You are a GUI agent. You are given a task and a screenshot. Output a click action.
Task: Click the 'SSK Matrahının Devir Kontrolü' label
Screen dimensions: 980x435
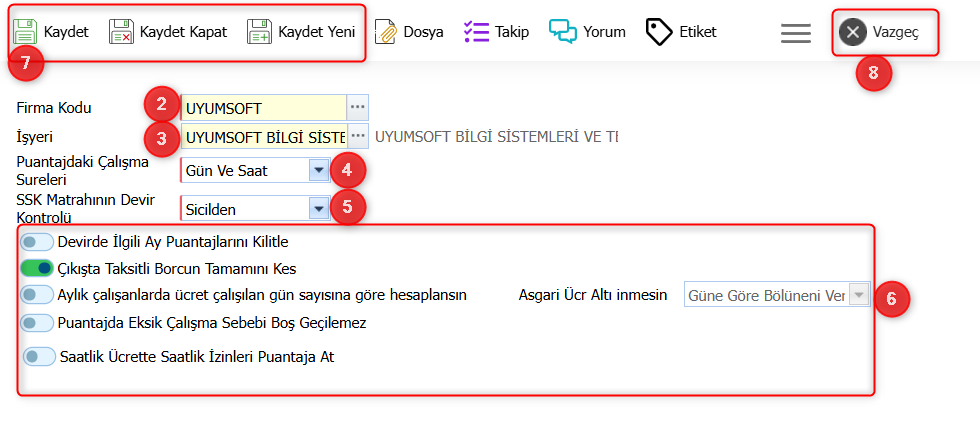(x=86, y=209)
